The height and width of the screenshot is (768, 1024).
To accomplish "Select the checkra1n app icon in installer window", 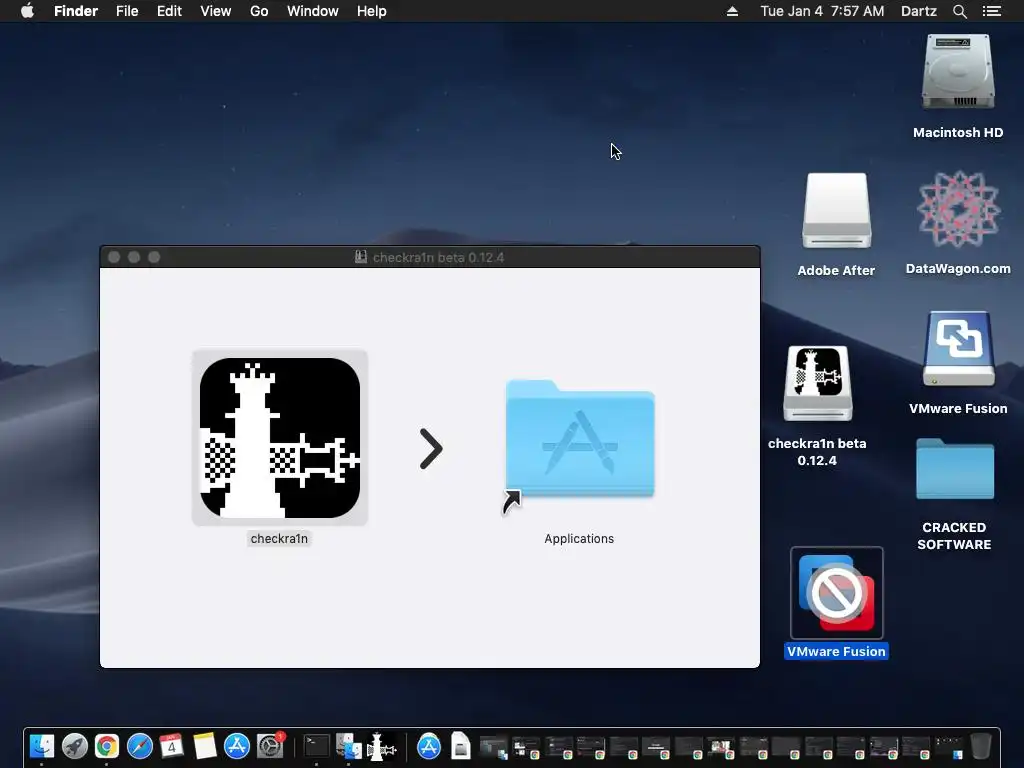I will tap(280, 438).
